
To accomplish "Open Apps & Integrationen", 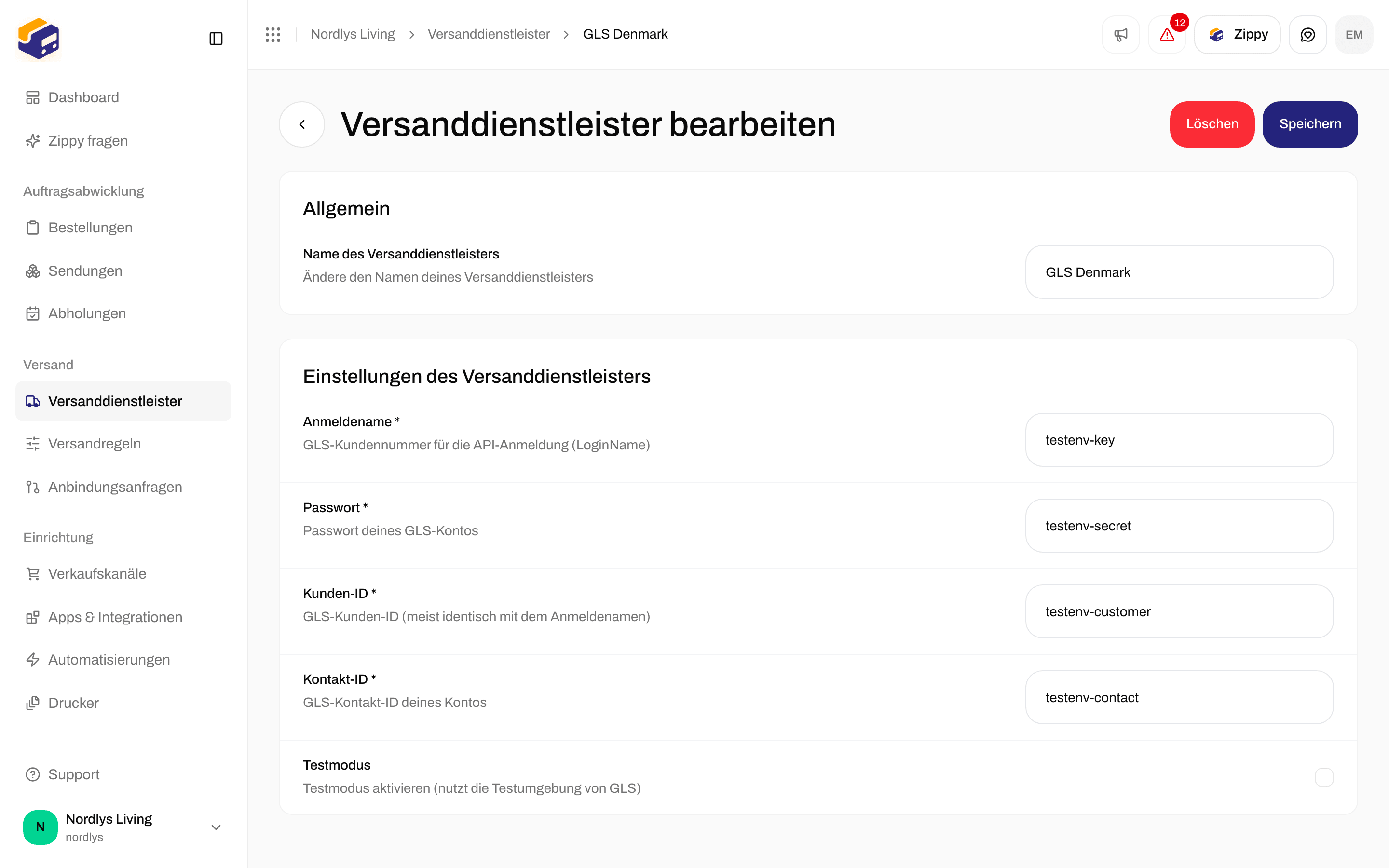I will click(x=123, y=617).
